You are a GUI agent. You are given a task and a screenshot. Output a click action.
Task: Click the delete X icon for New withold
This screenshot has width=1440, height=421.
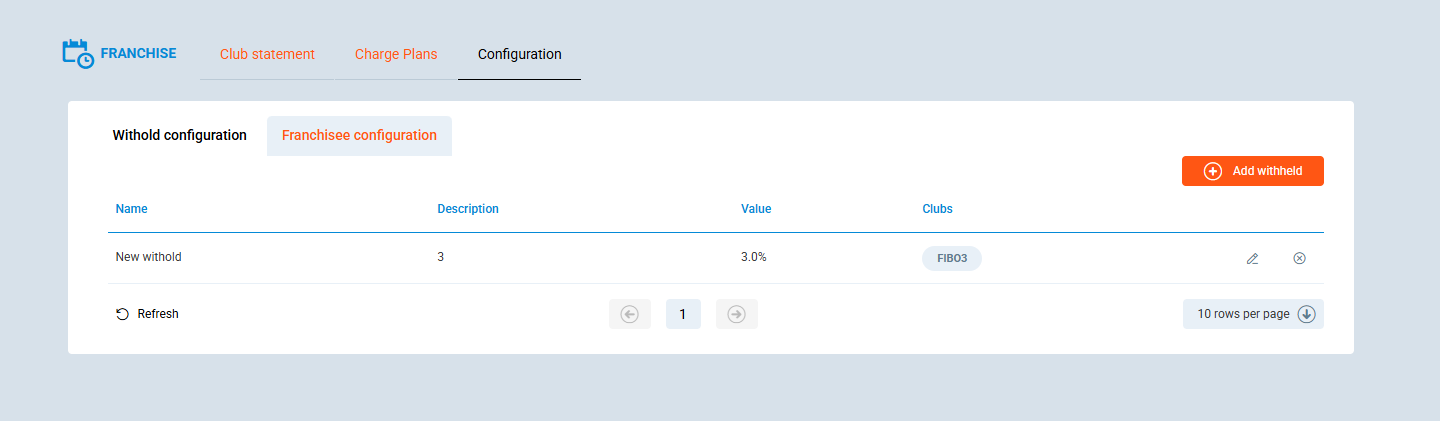(x=1299, y=258)
